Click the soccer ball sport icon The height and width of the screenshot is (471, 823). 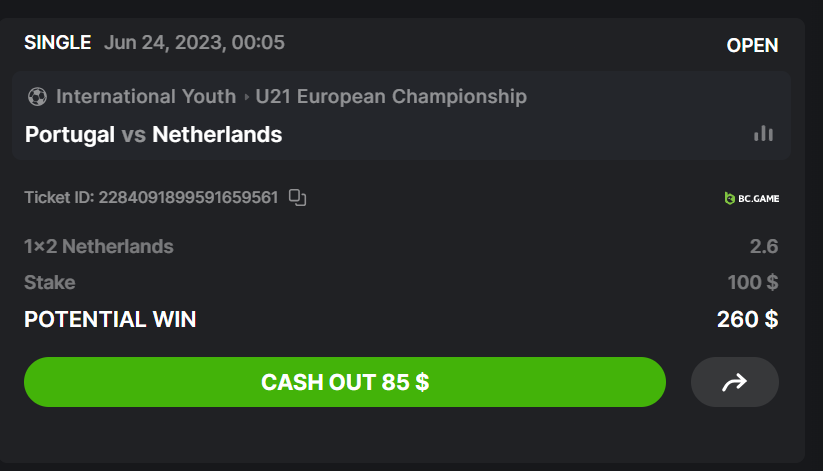pyautogui.click(x=37, y=97)
